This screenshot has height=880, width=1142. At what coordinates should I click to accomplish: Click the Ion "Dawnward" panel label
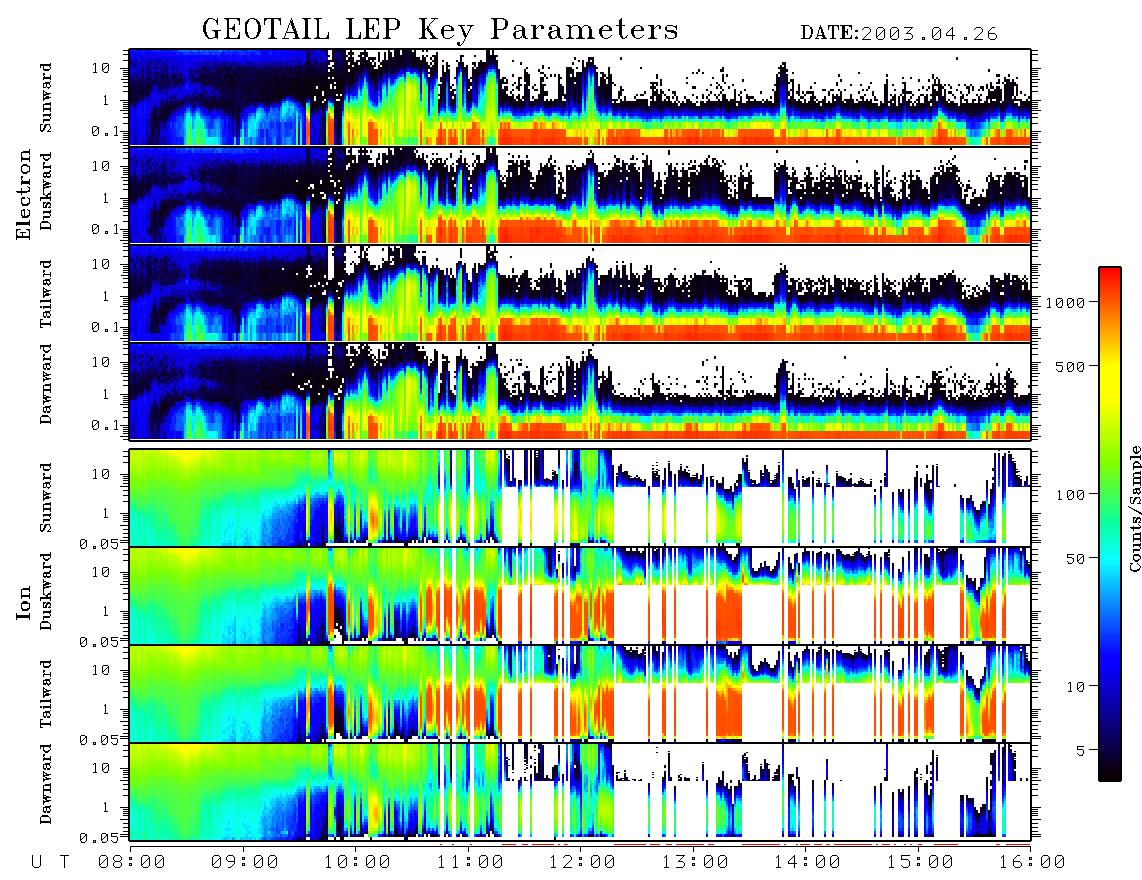point(46,784)
